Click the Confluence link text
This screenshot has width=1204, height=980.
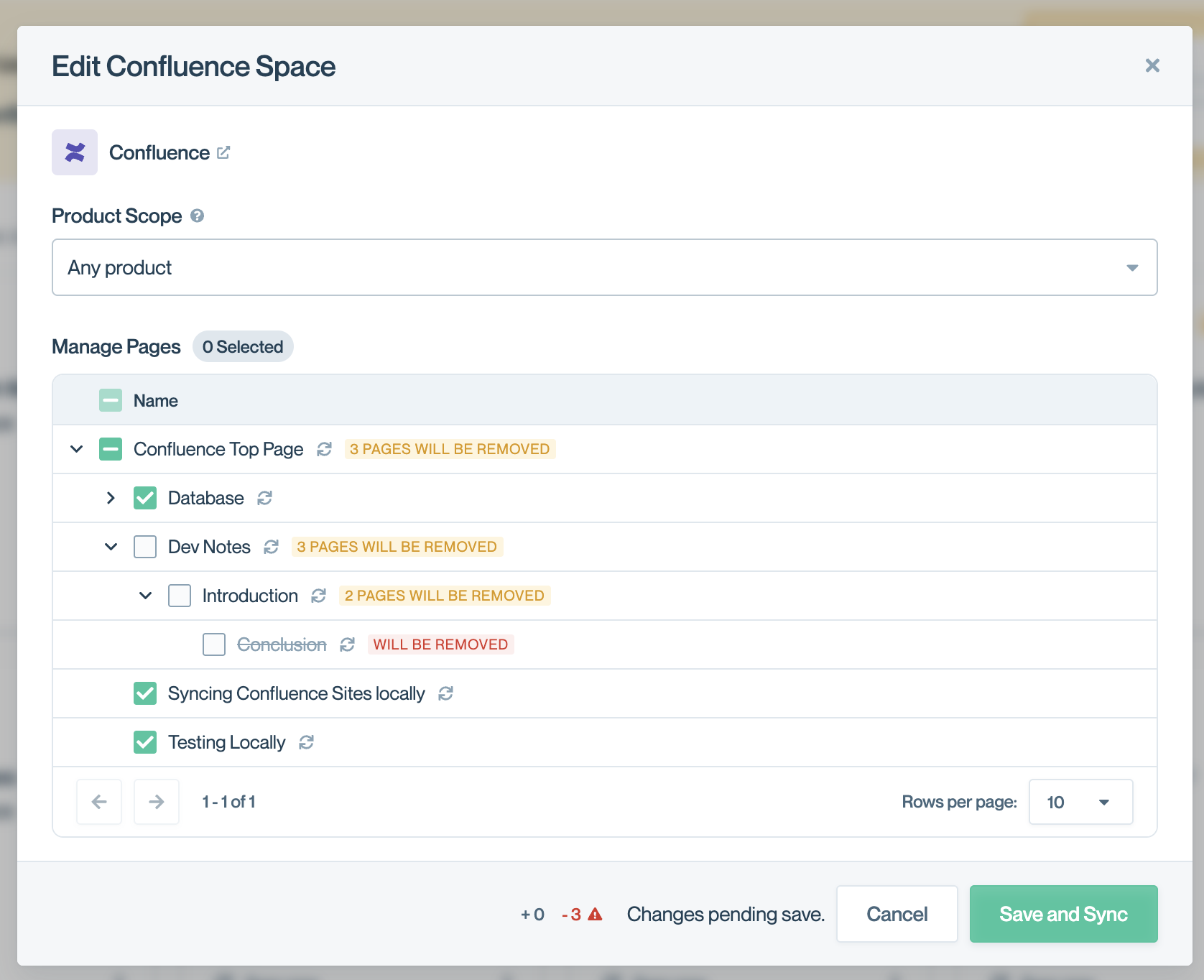click(159, 152)
